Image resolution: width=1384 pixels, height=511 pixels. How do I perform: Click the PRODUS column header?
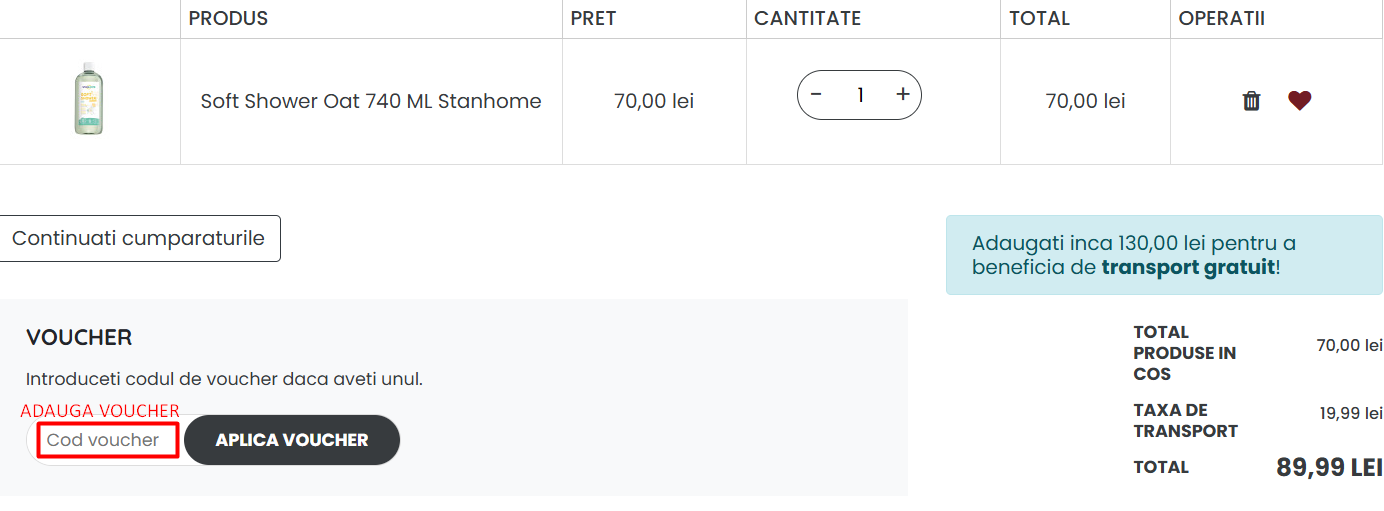pos(228,18)
